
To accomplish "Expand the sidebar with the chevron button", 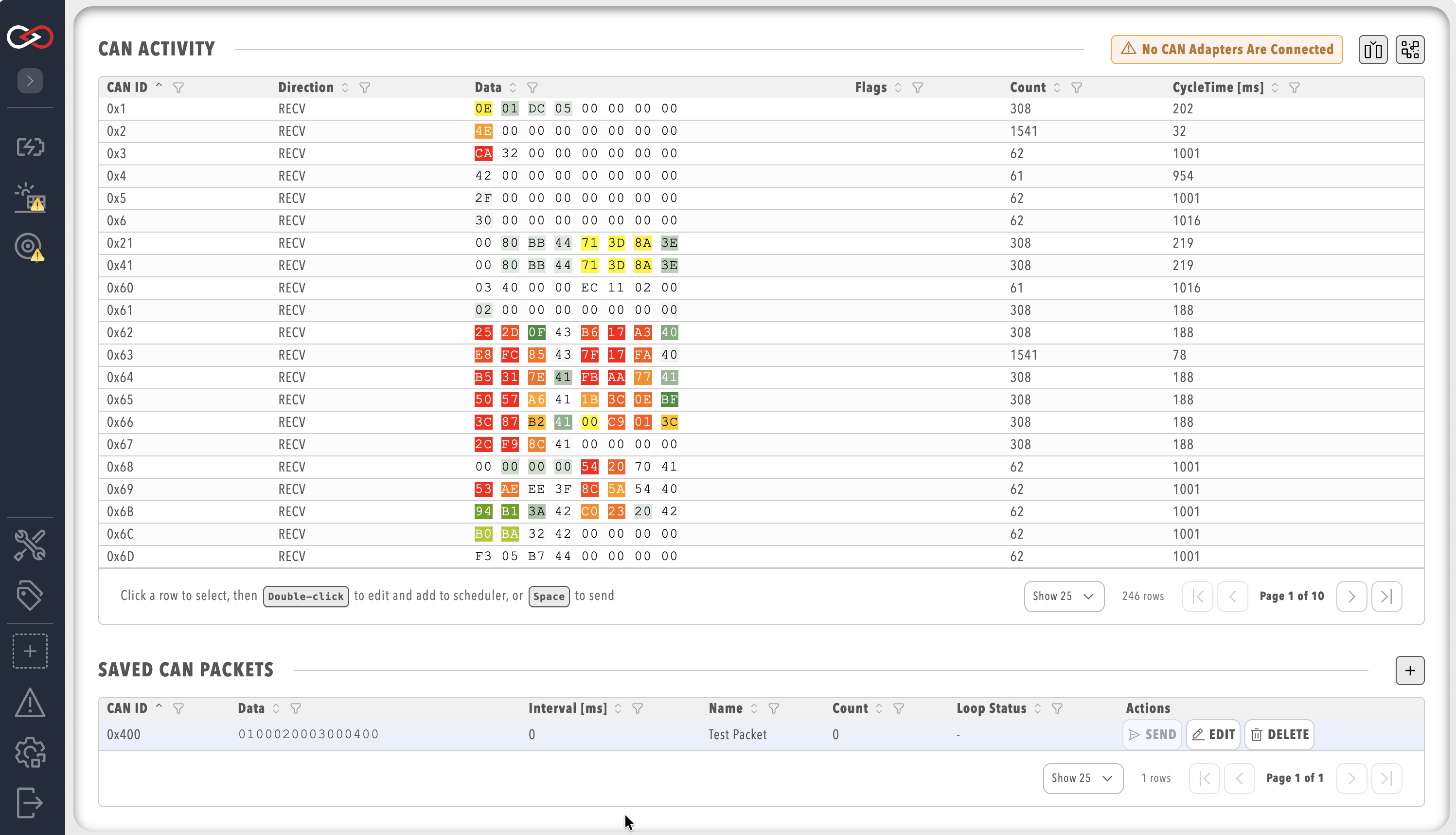I will 30,81.
